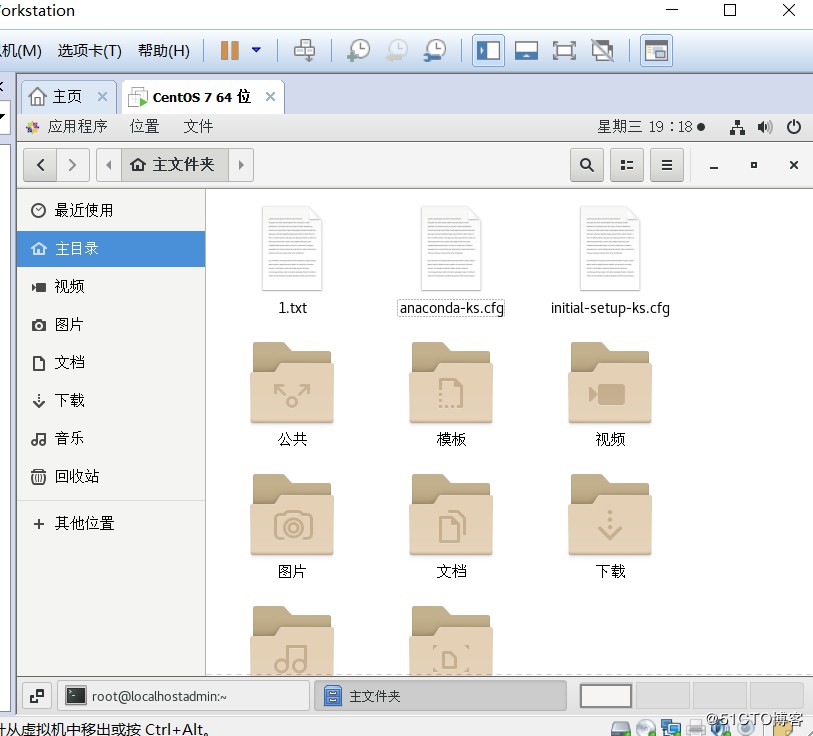Select 最近使用 in the sidebar

pos(111,211)
